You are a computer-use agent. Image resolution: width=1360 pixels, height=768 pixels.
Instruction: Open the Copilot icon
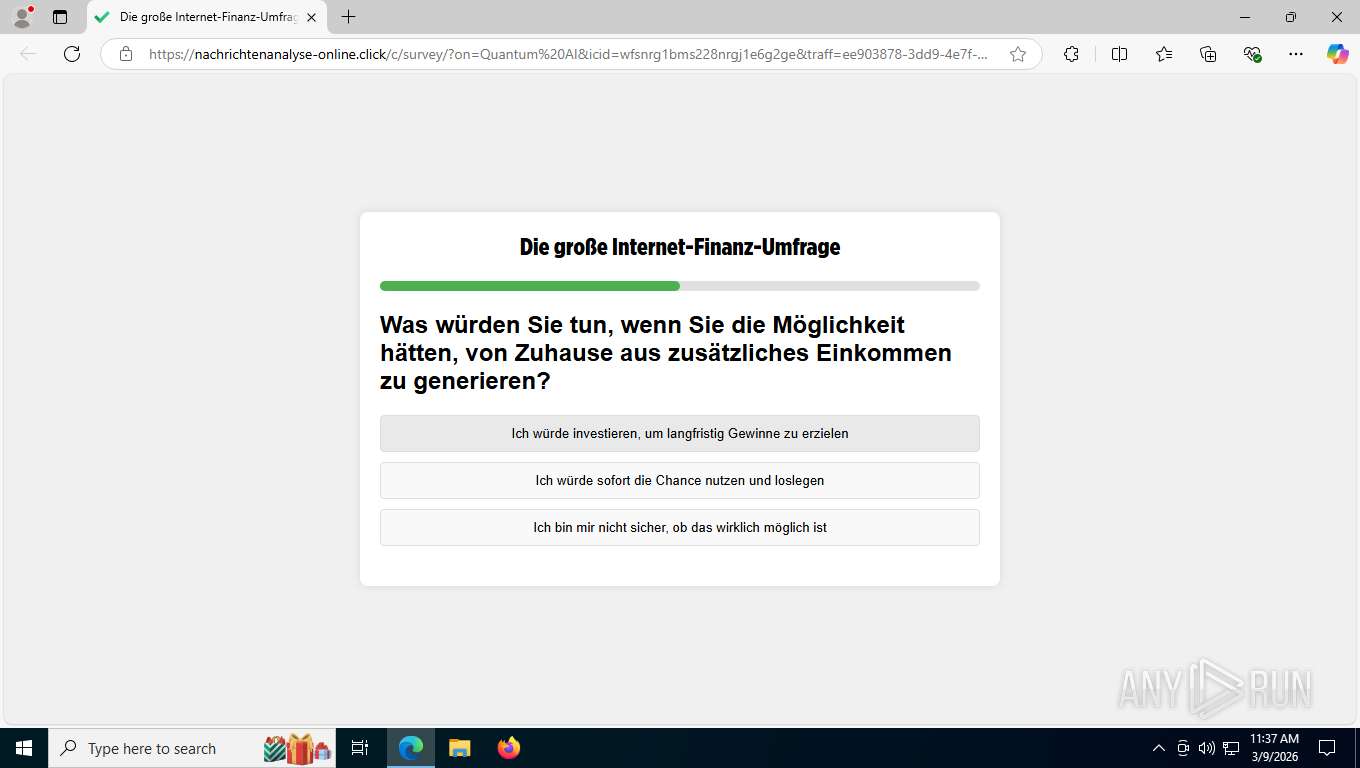coord(1337,54)
